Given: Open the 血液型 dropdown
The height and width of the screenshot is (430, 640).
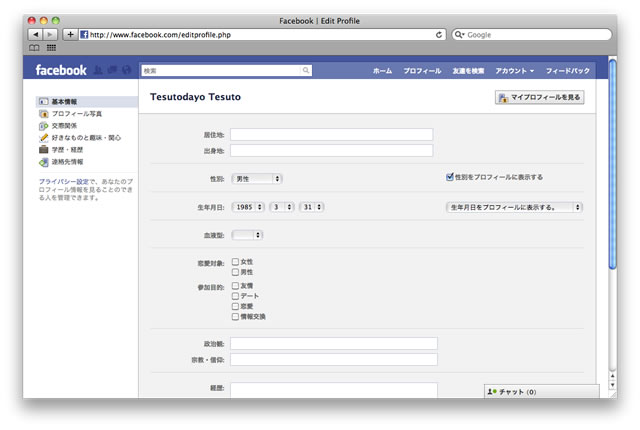Looking at the screenshot, I should coord(247,235).
